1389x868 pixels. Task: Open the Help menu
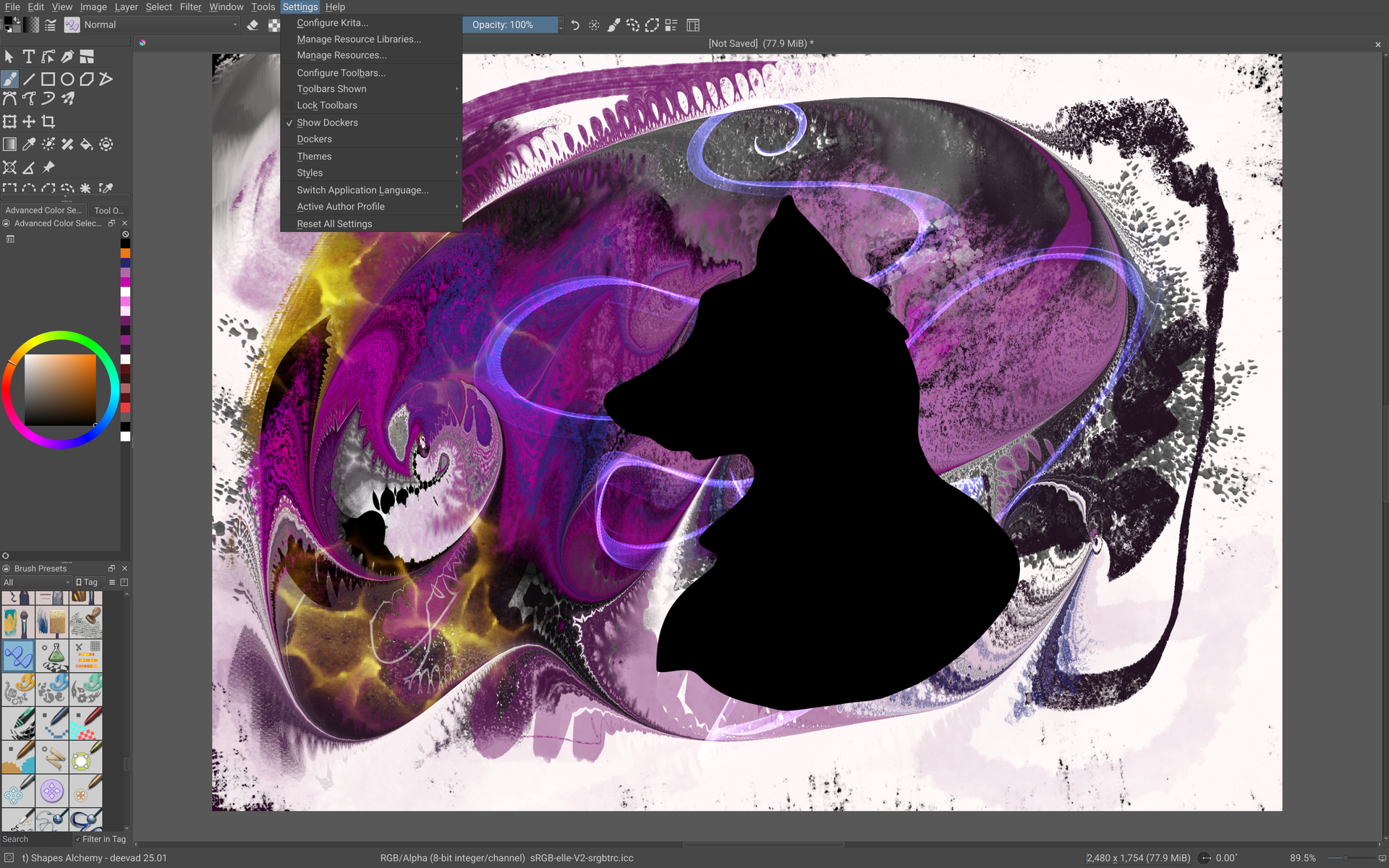coord(335,7)
